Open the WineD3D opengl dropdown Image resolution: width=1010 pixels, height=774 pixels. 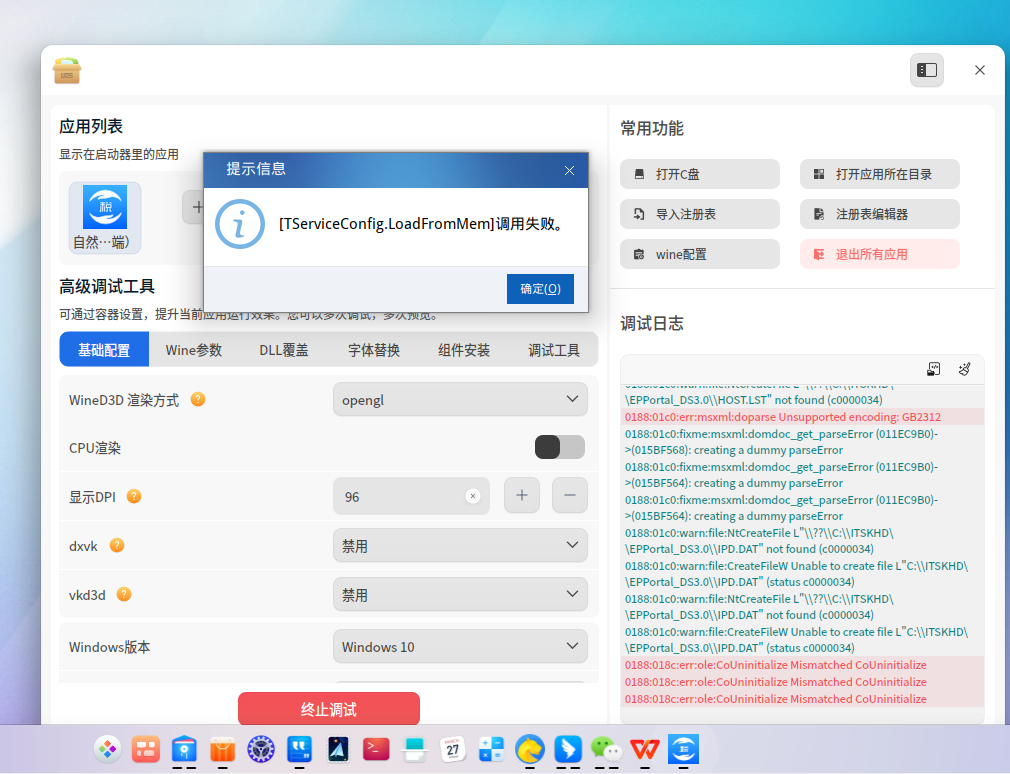click(x=460, y=399)
